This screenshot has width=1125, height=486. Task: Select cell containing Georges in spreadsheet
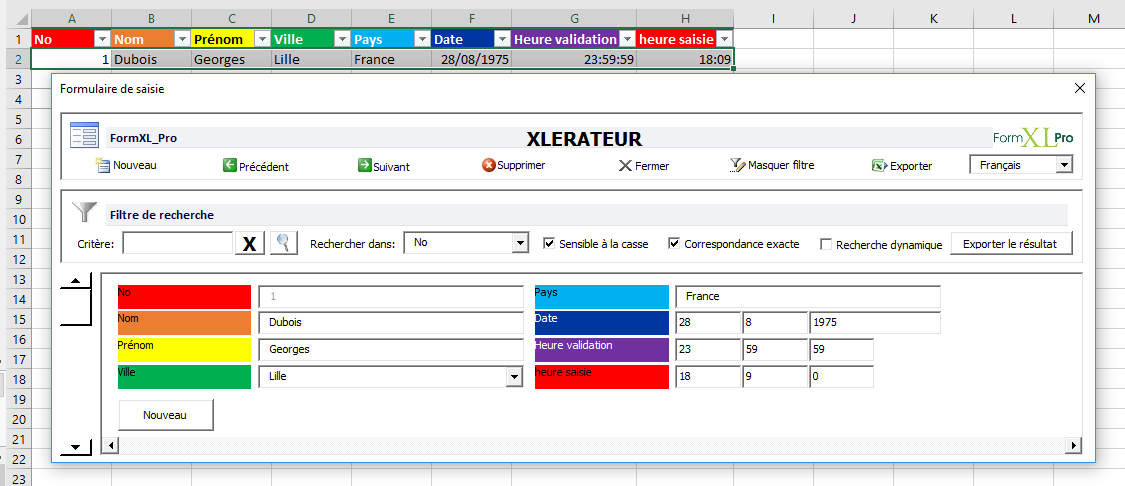[232, 60]
